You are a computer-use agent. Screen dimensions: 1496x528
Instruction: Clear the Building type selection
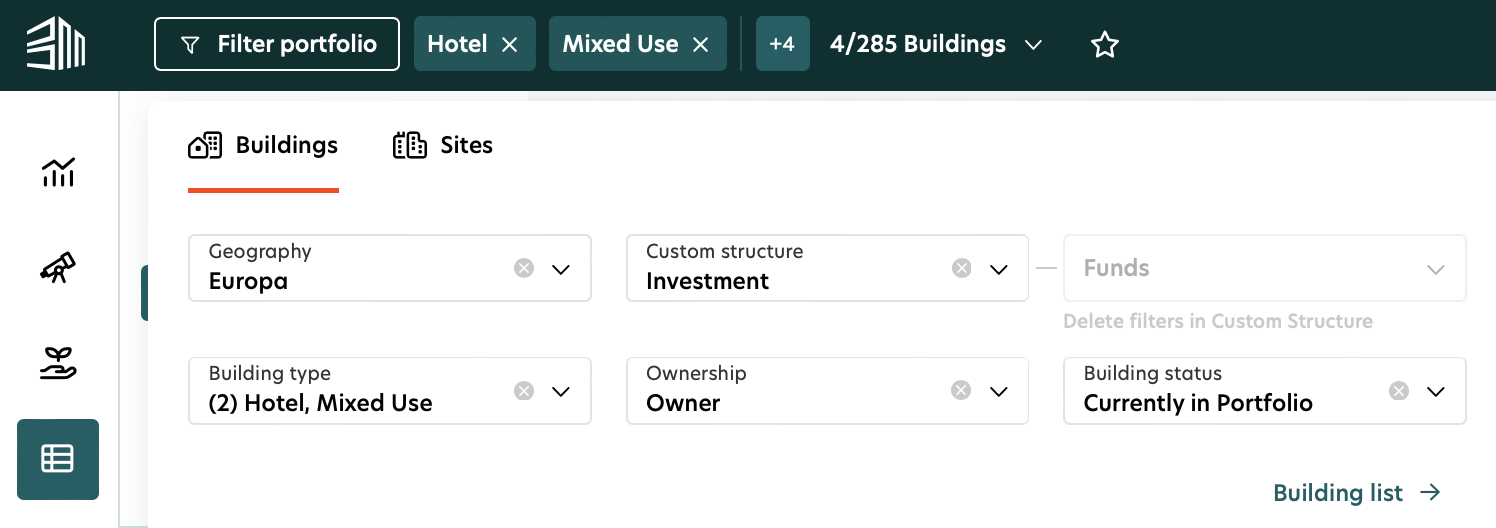(x=524, y=391)
